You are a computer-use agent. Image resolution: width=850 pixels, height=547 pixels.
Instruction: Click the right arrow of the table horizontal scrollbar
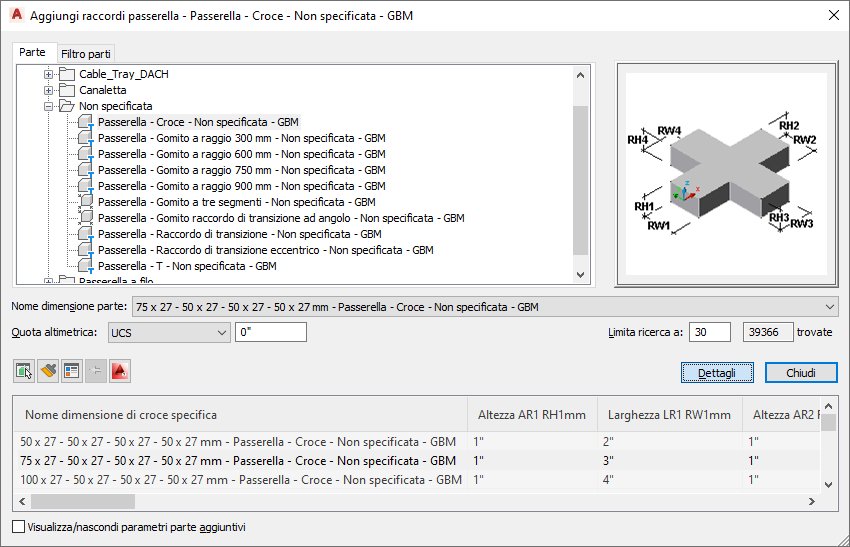click(812, 501)
